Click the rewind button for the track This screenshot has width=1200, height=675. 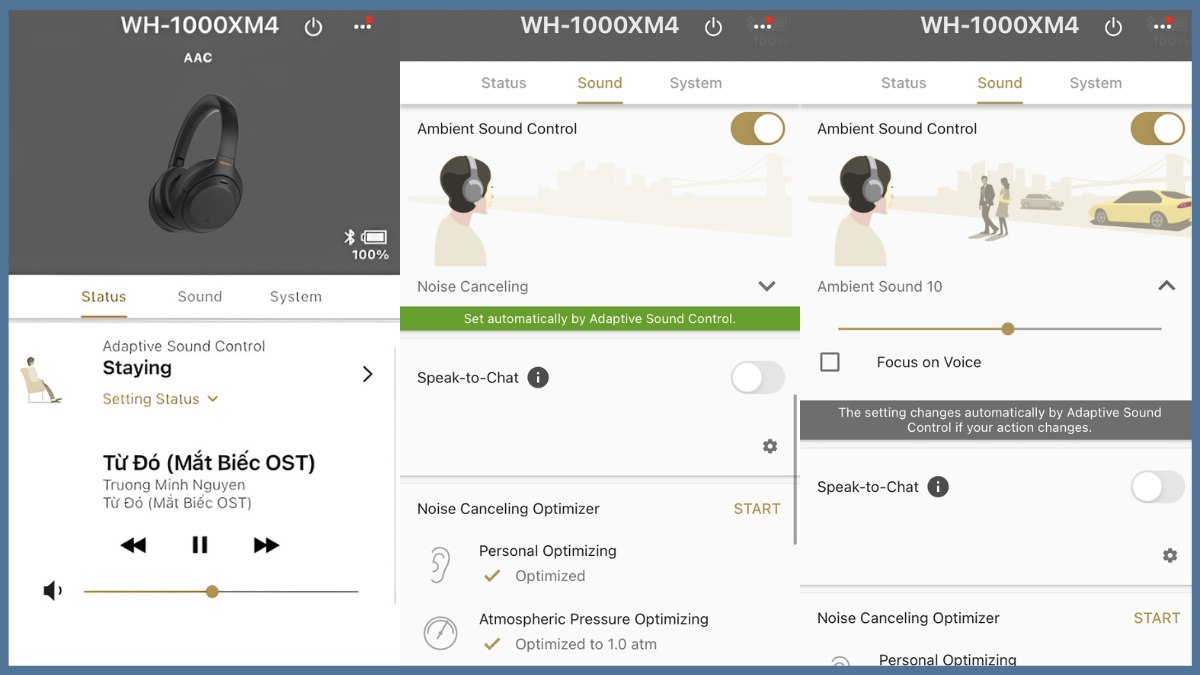pyautogui.click(x=133, y=545)
